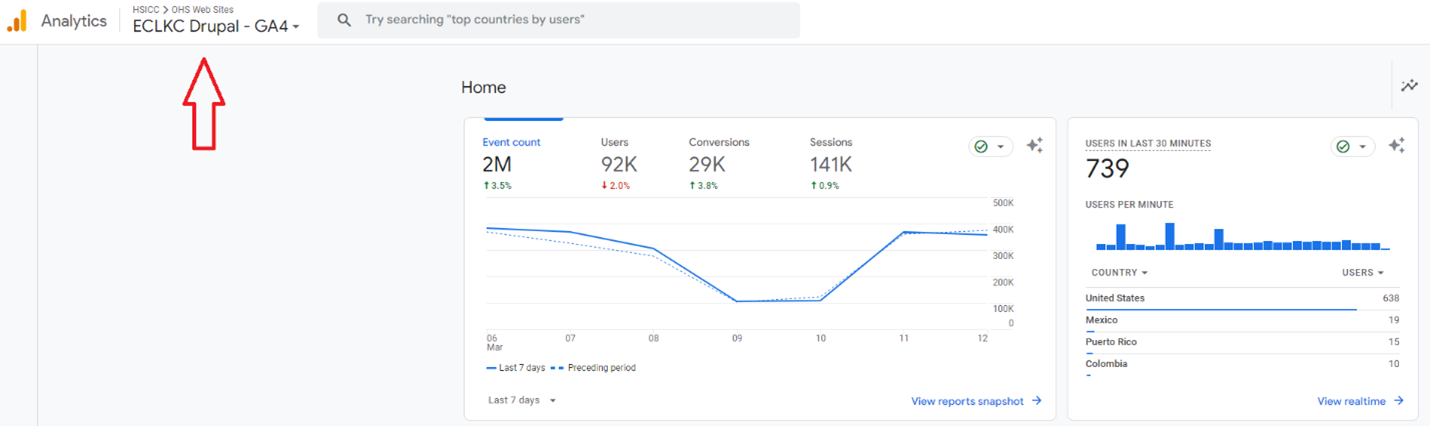The width and height of the screenshot is (1430, 426).
Task: Click the 29K conversions value
Action: coord(707,165)
